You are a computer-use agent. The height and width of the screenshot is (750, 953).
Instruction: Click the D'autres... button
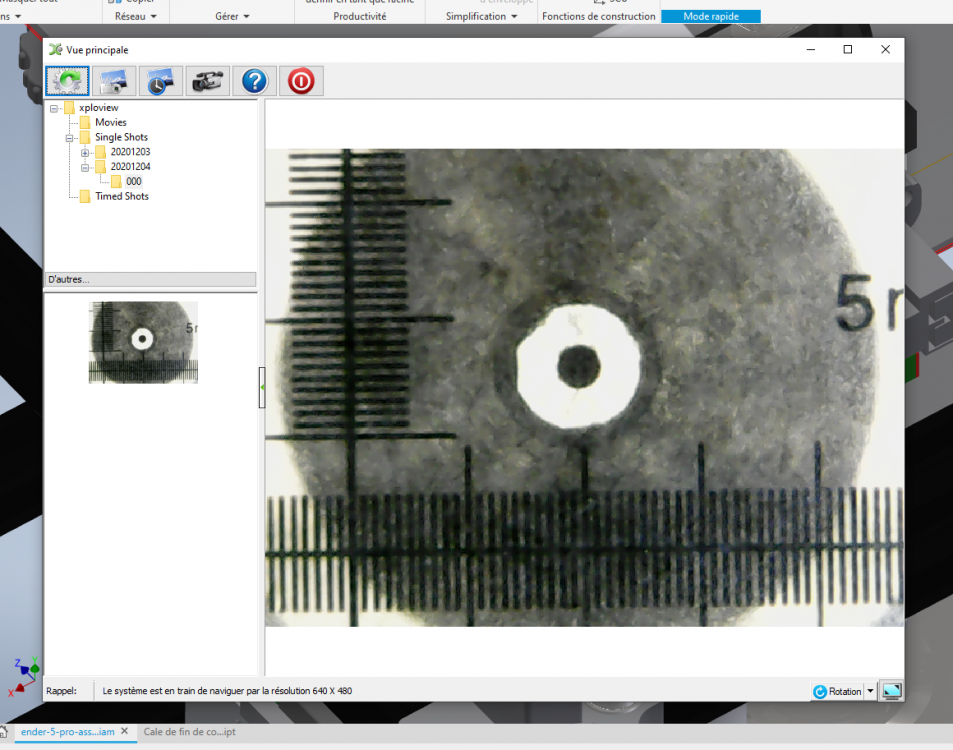coord(151,280)
